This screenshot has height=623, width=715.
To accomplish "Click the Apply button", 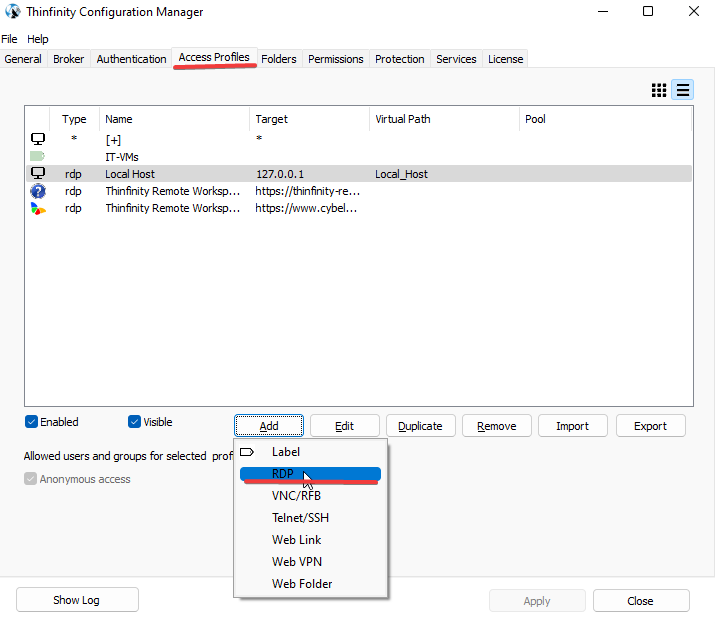I will click(x=537, y=601).
